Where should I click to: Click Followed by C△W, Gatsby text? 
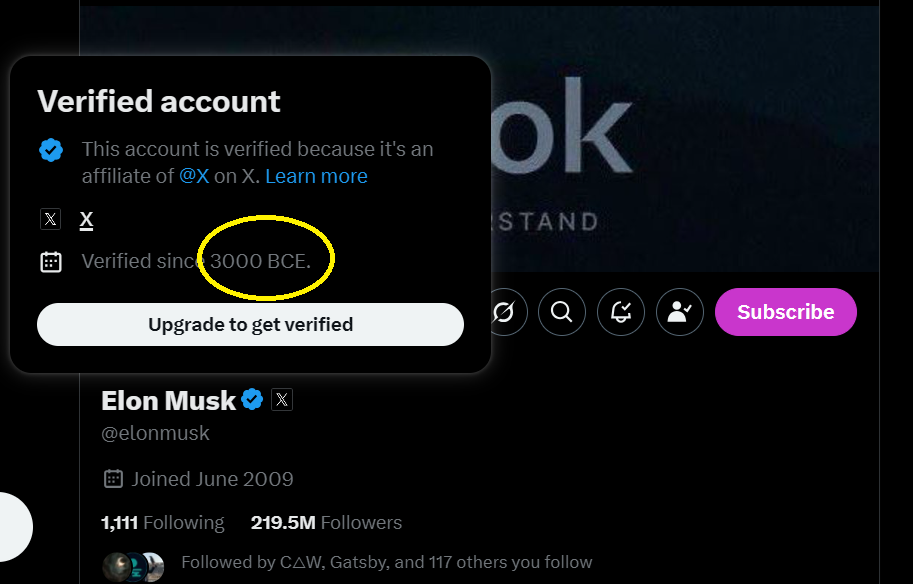coord(386,562)
